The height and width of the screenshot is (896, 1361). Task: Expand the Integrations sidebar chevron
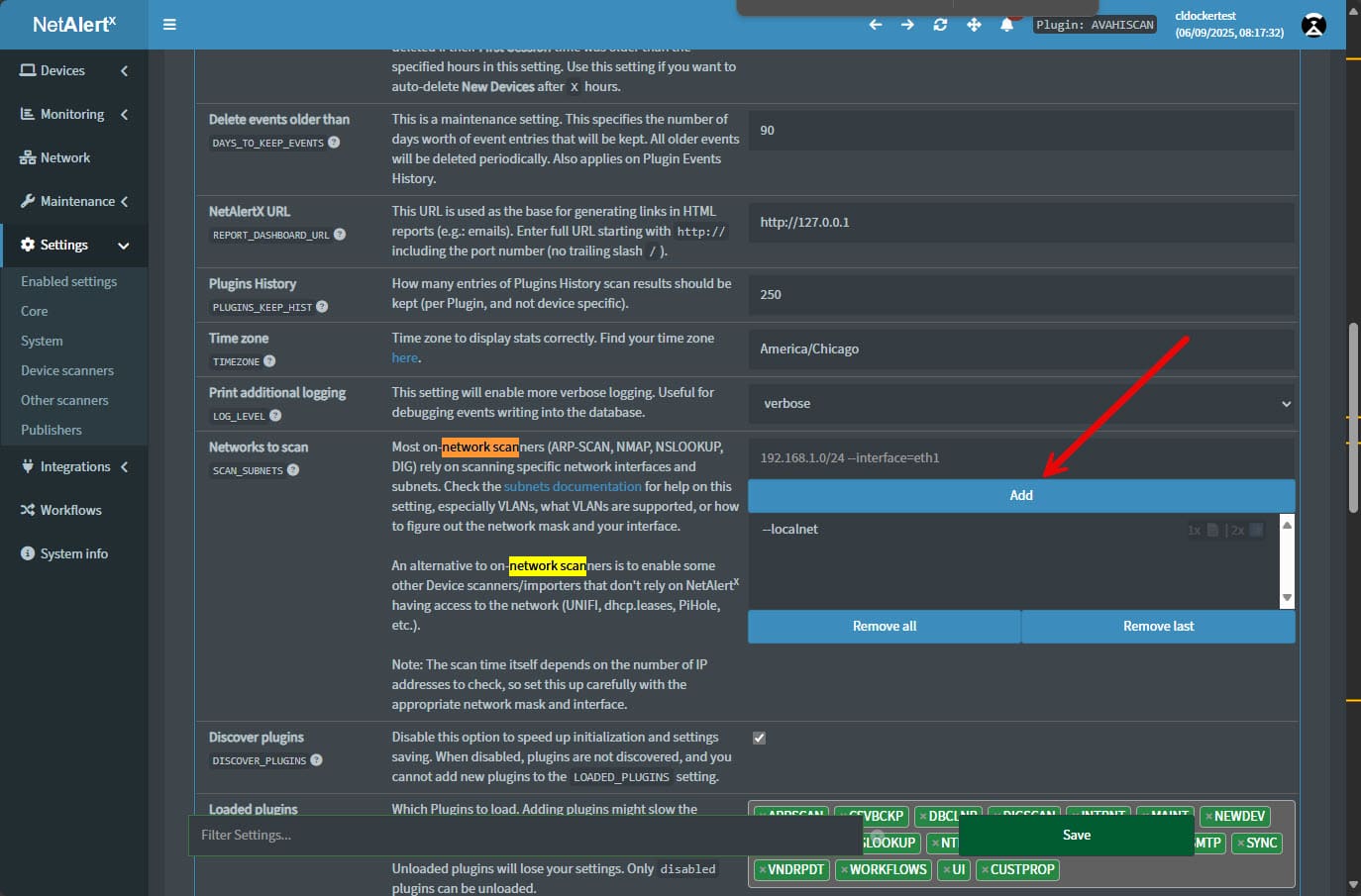[124, 466]
